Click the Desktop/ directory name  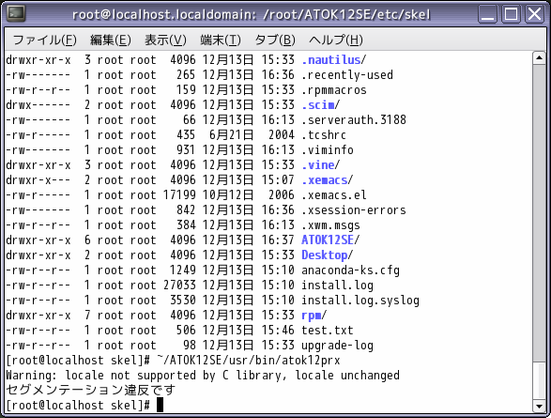(x=327, y=255)
